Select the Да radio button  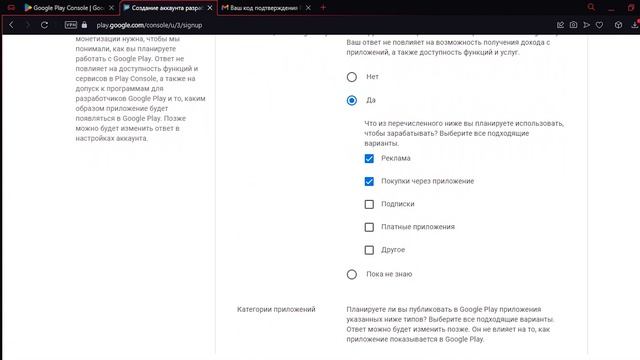tap(351, 100)
